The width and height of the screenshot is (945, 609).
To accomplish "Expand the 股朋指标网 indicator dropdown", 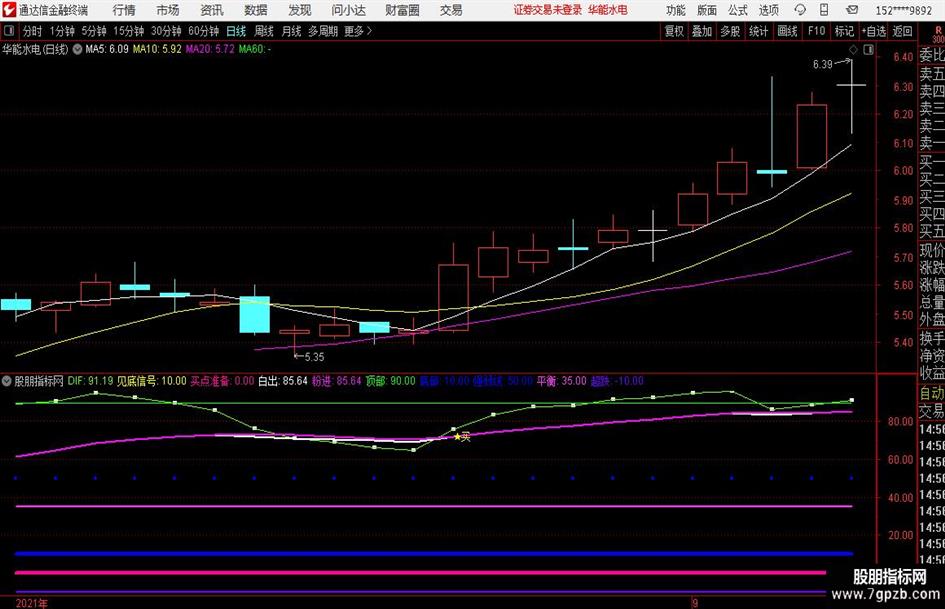I will (x=7, y=381).
